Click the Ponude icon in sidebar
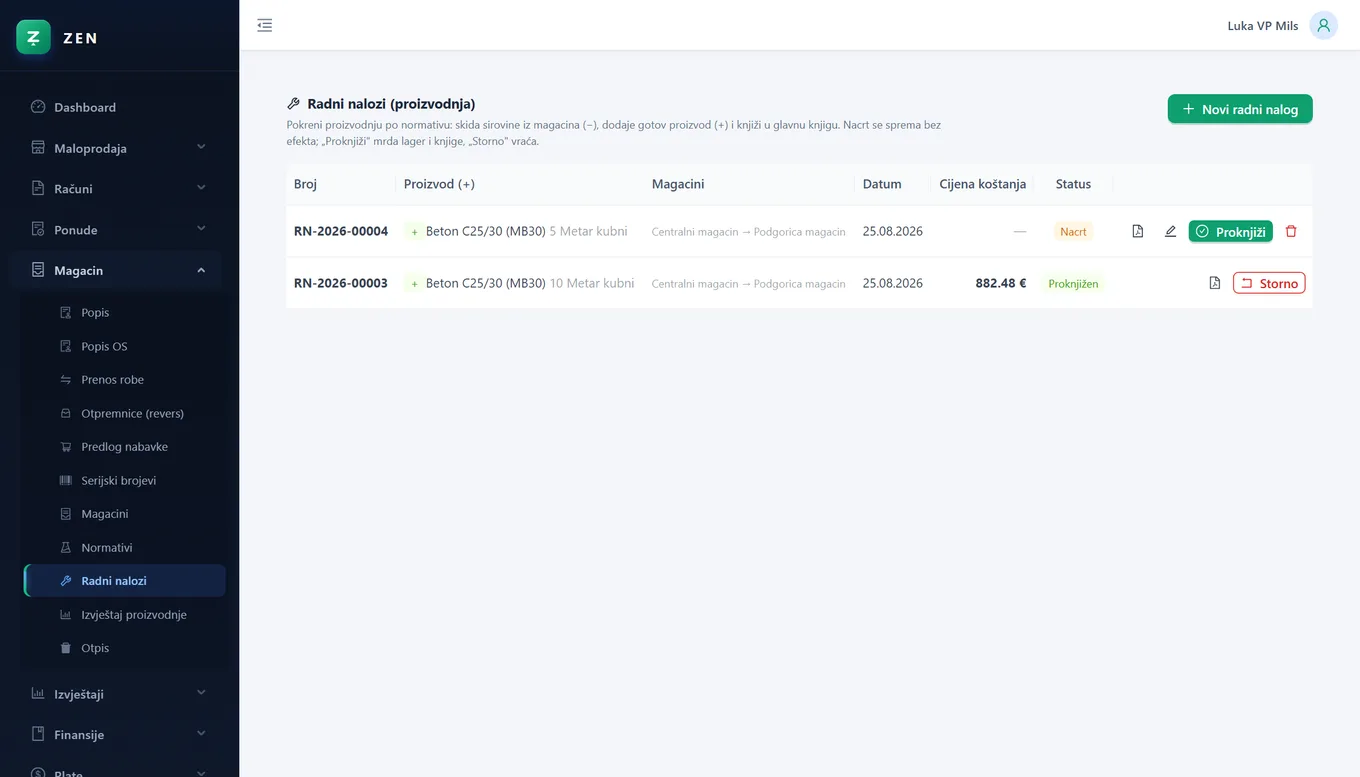The image size is (1360, 777). (x=38, y=229)
